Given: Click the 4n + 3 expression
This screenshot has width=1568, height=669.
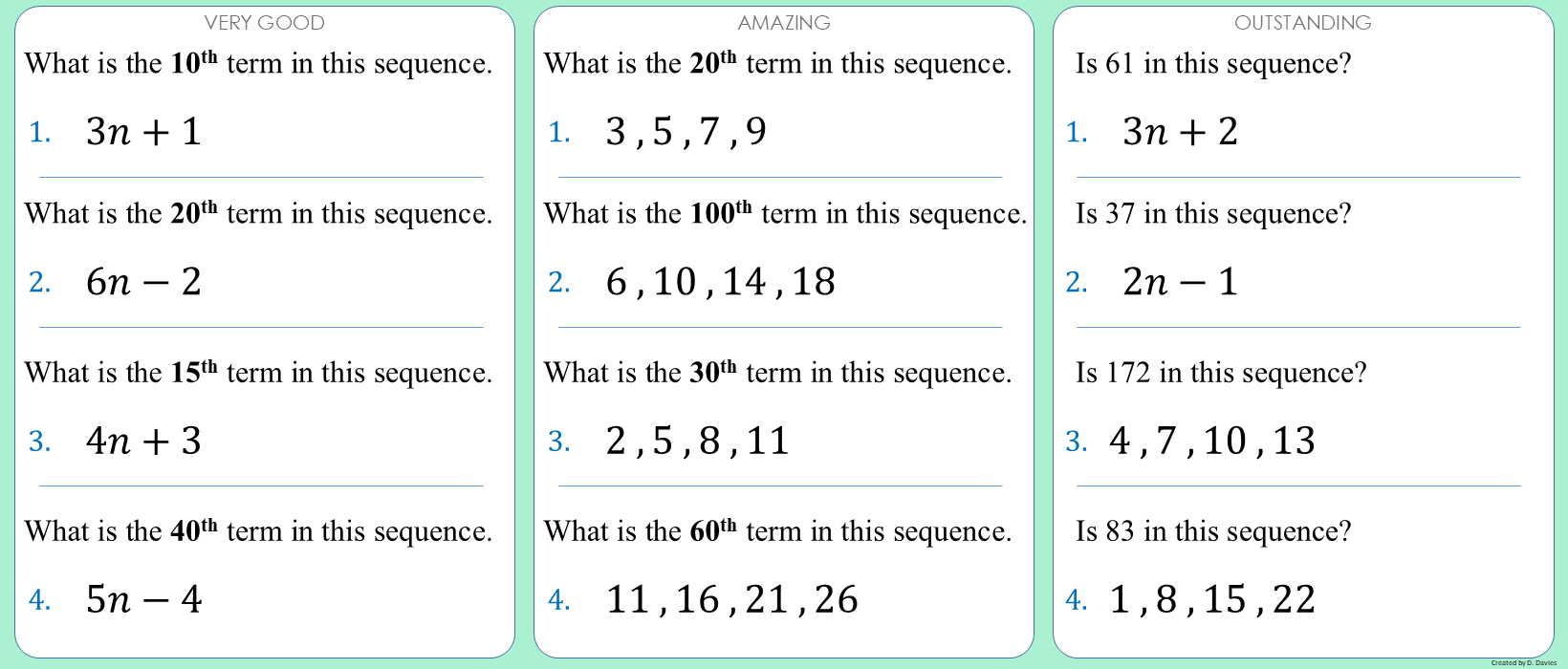Looking at the screenshot, I should pyautogui.click(x=144, y=441).
